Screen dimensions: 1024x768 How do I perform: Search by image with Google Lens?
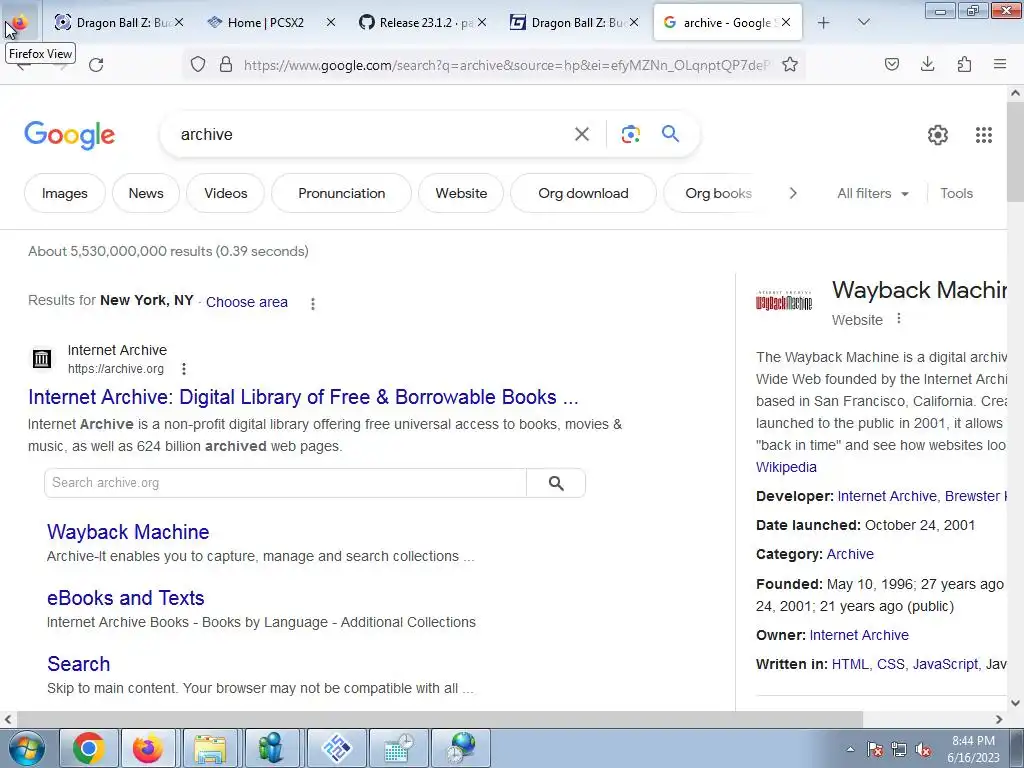[x=630, y=135]
